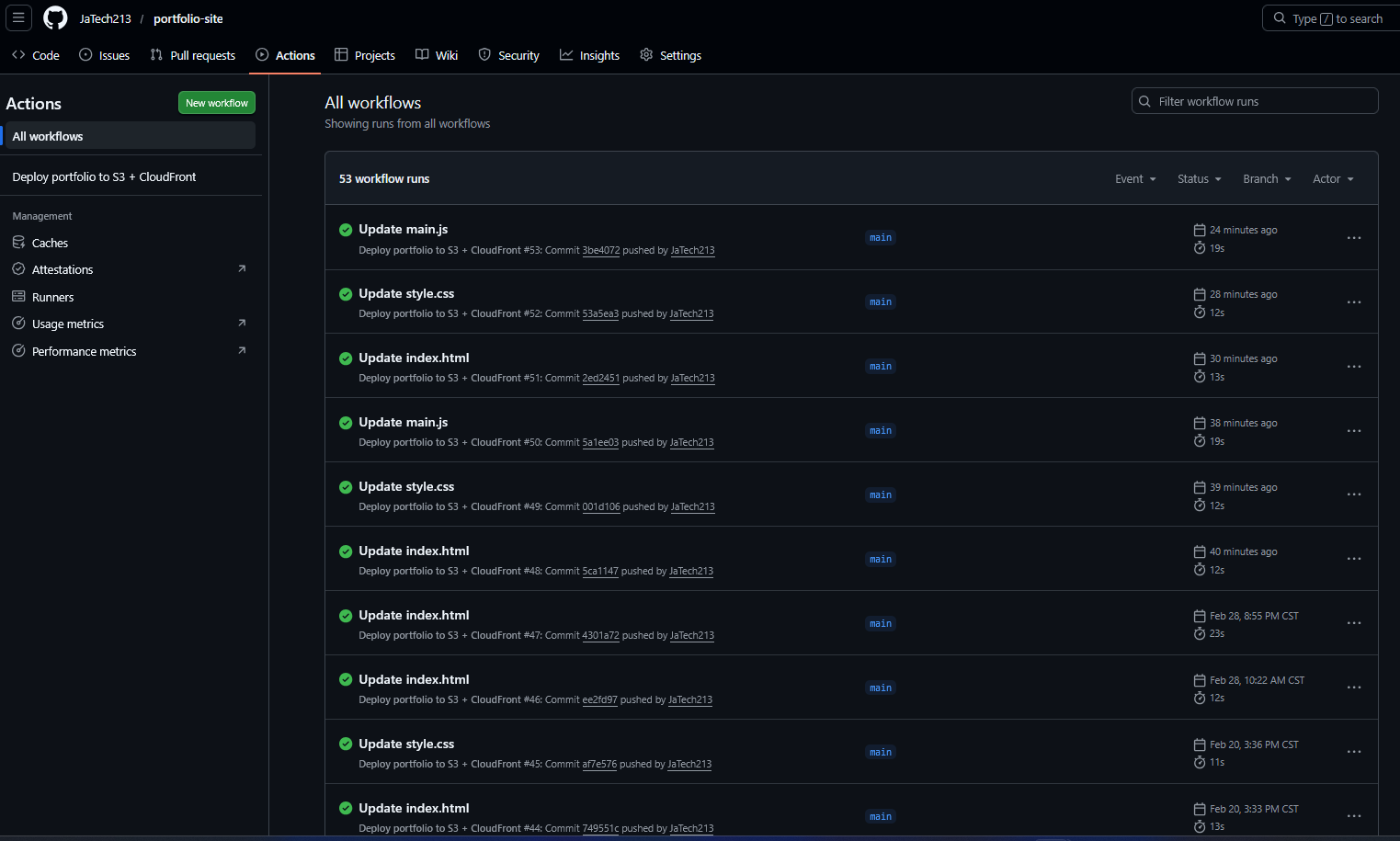Open the Branch filter dropdown

click(x=1266, y=178)
